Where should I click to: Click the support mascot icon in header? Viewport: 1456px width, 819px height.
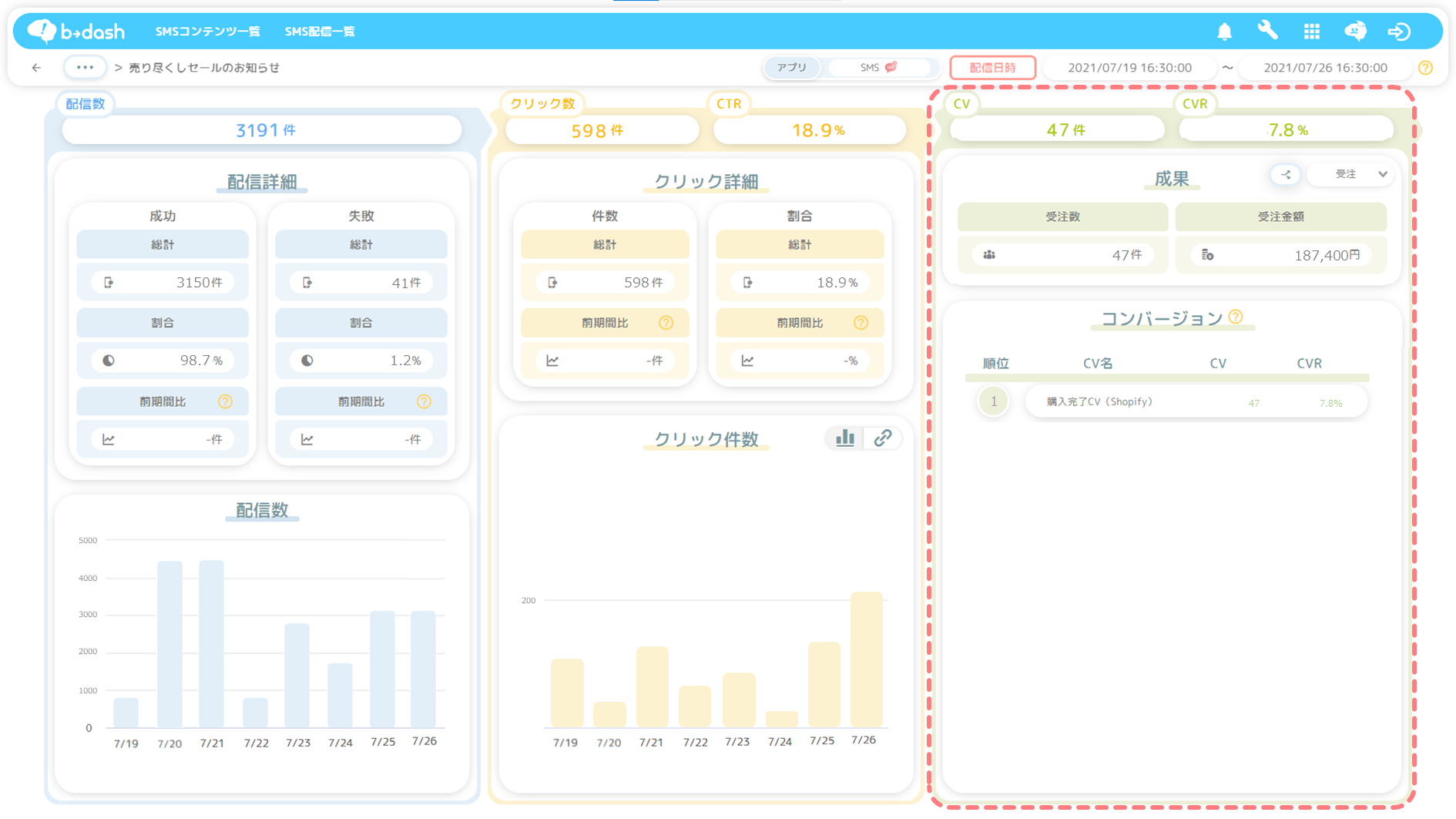pos(1355,31)
